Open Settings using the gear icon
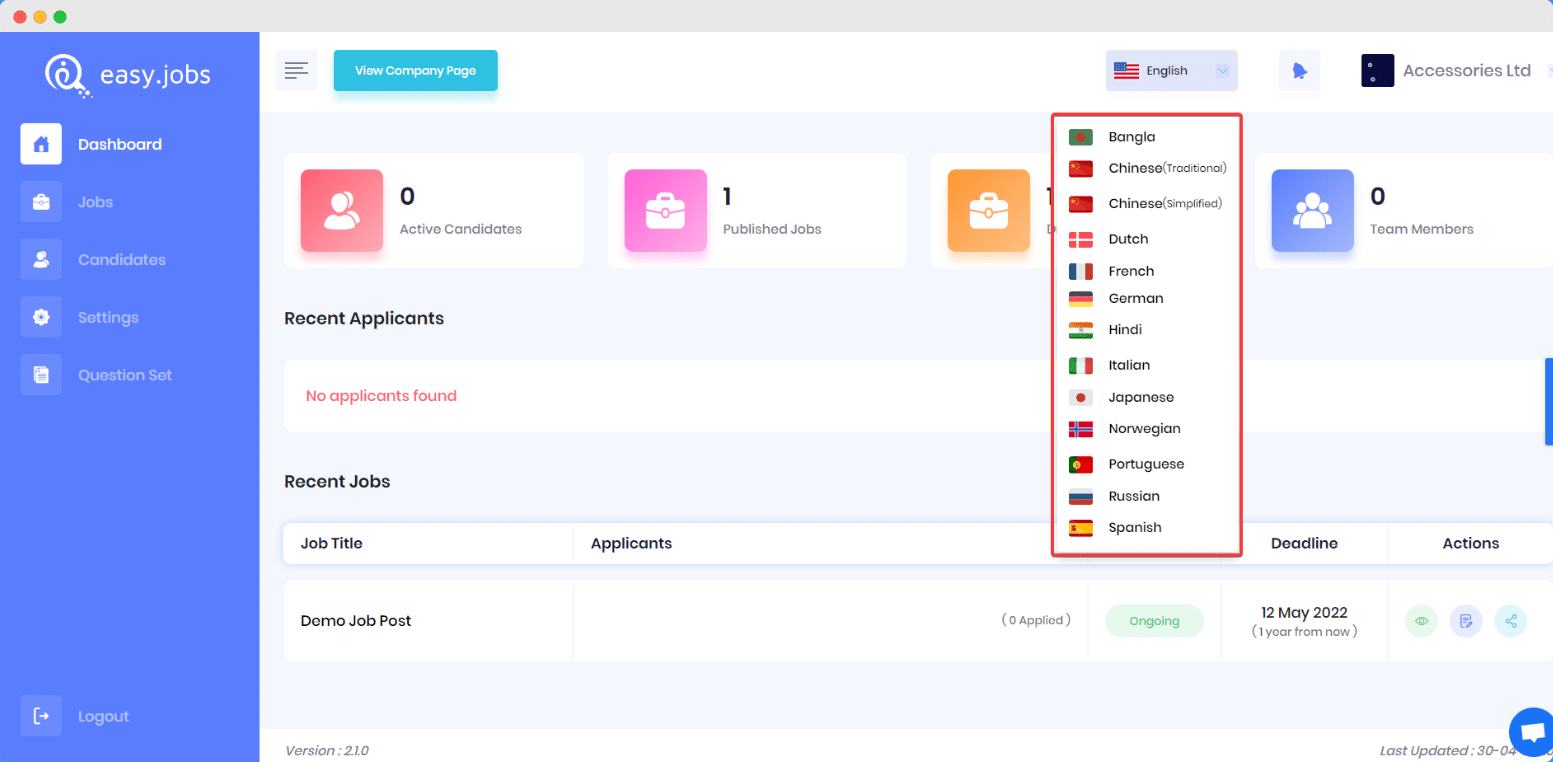Screen dimensions: 1553x762 point(40,317)
